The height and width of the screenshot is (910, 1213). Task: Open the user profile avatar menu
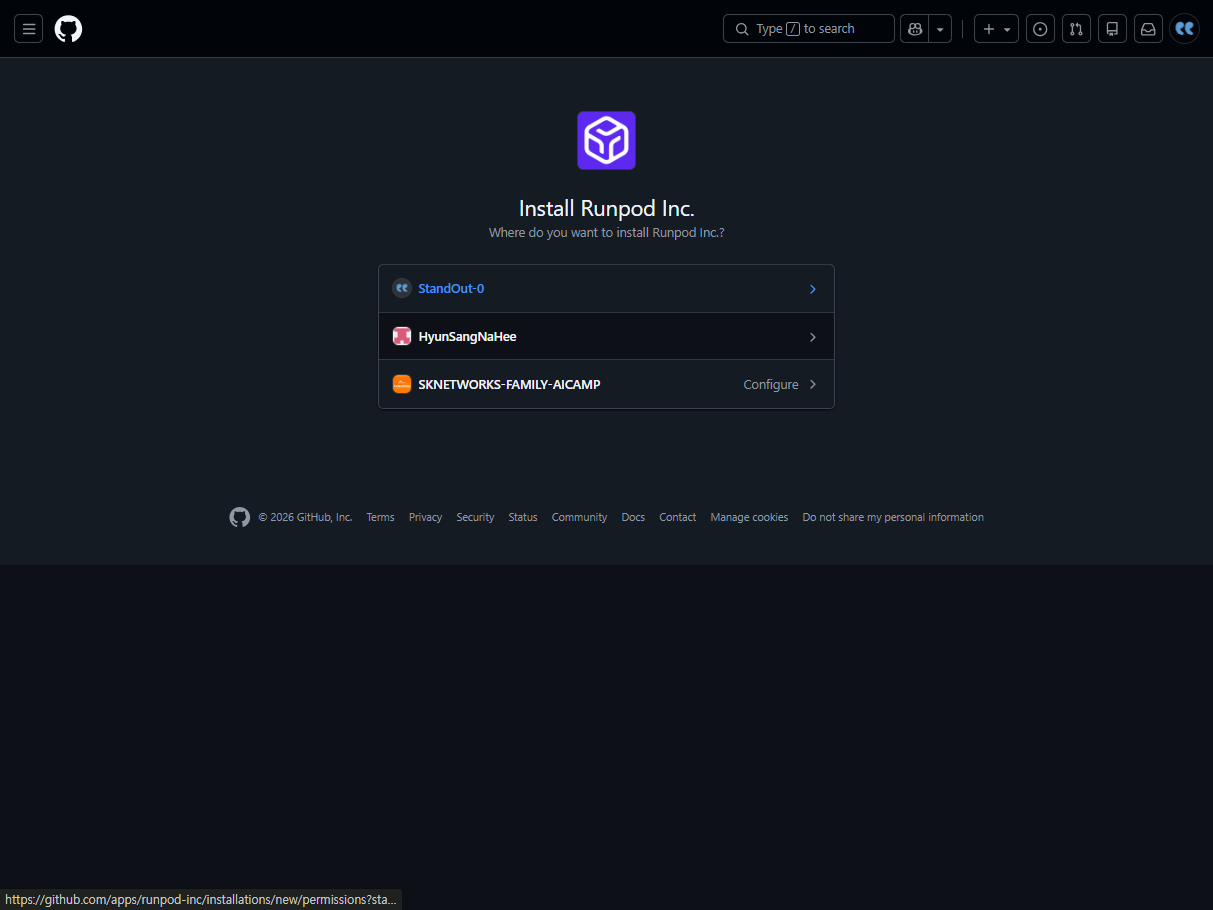point(1184,29)
